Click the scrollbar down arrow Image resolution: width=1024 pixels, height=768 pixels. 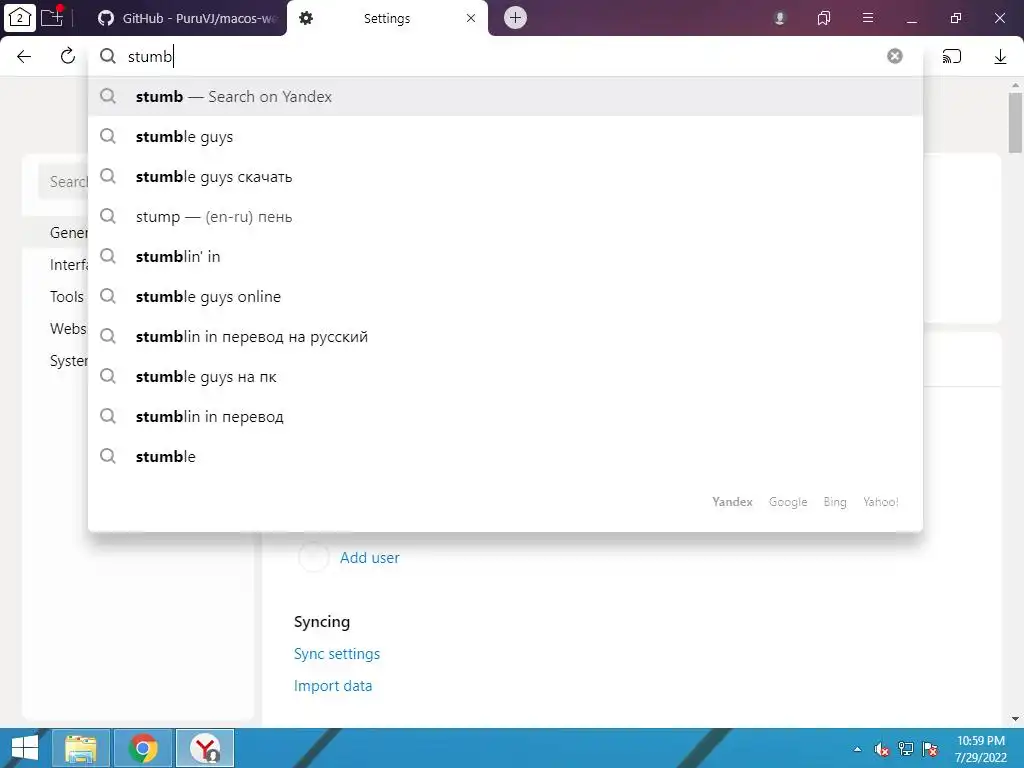point(1015,719)
